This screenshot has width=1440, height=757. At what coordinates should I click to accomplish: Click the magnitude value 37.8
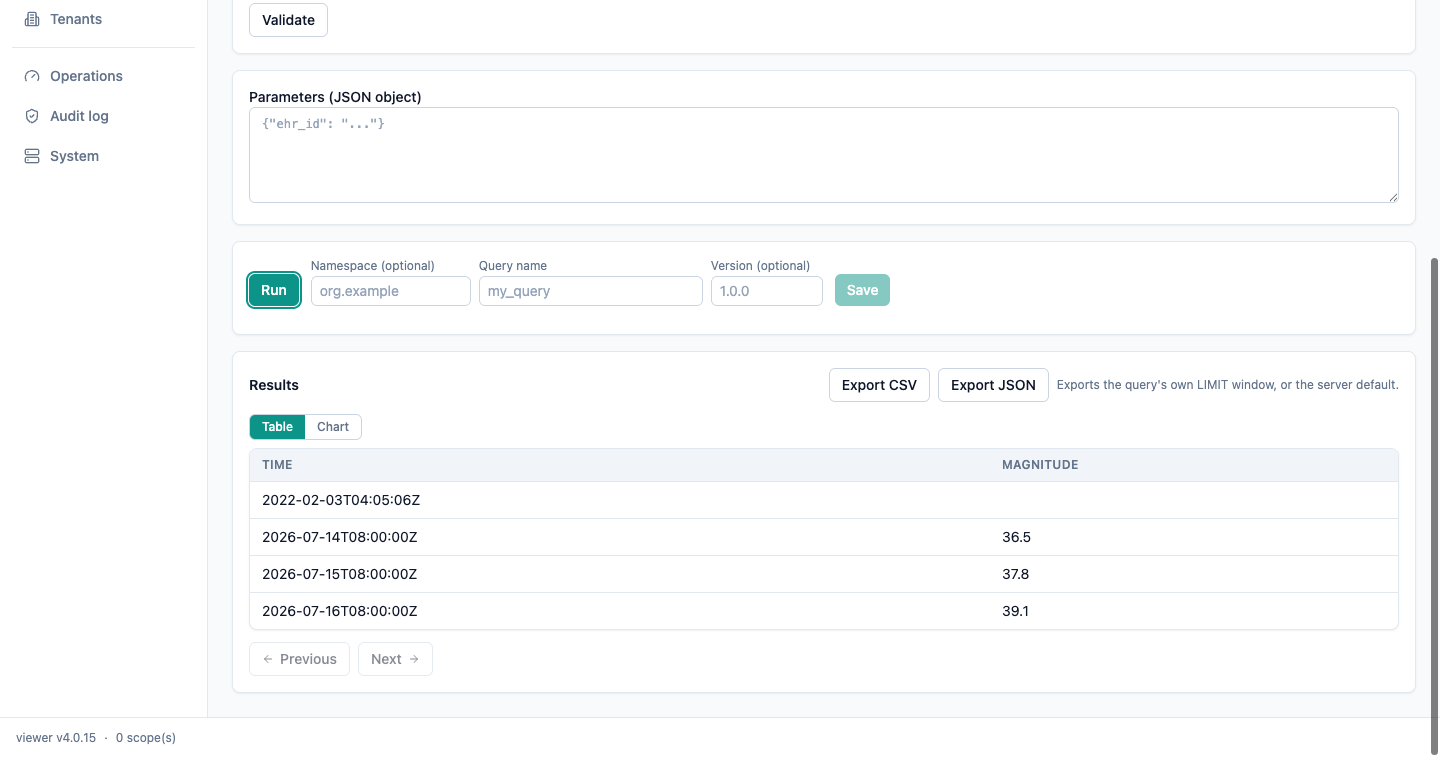pyautogui.click(x=1015, y=574)
